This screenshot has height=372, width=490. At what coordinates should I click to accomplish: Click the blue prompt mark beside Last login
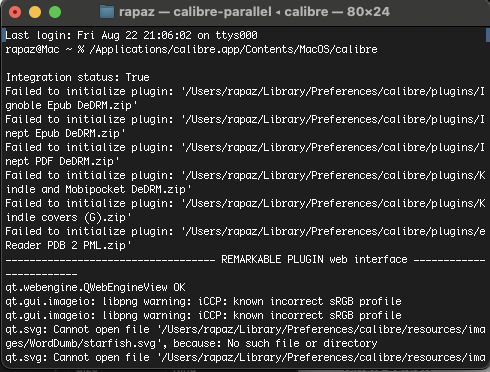[x=4, y=35]
